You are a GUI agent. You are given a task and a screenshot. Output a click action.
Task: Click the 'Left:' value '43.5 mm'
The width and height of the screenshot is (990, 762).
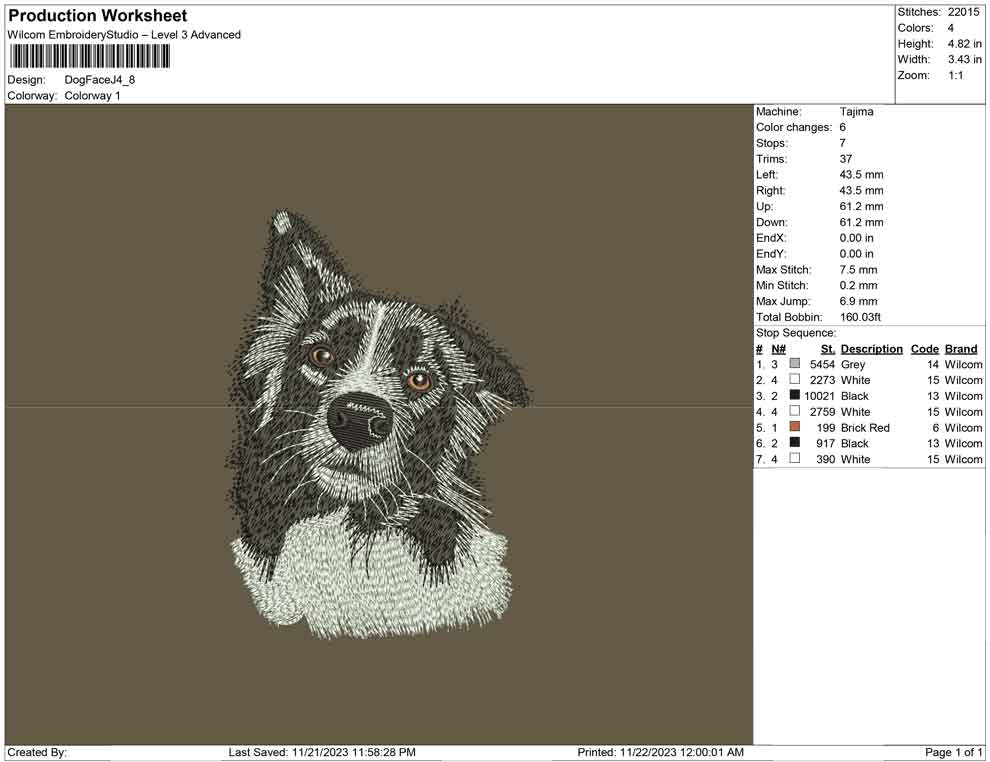coord(861,175)
